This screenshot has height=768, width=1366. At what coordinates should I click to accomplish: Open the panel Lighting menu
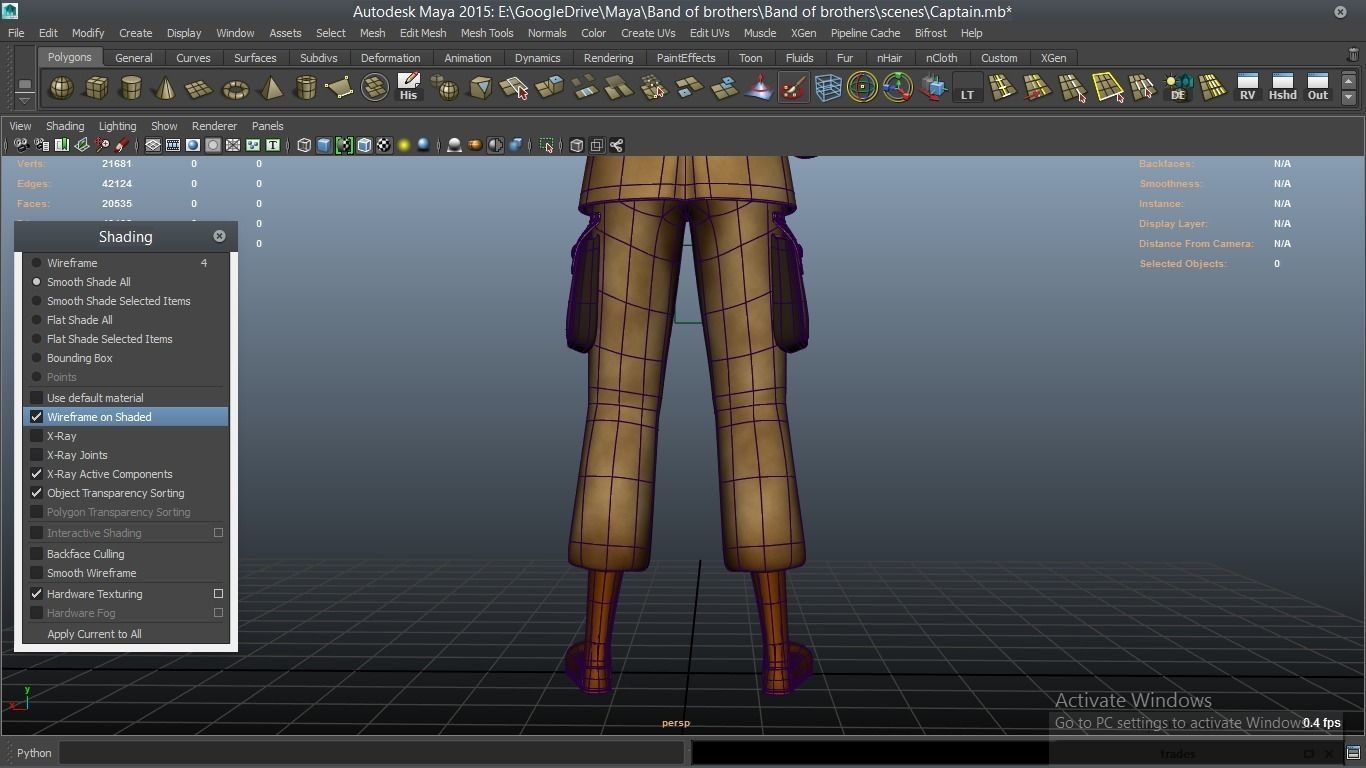[x=117, y=126]
